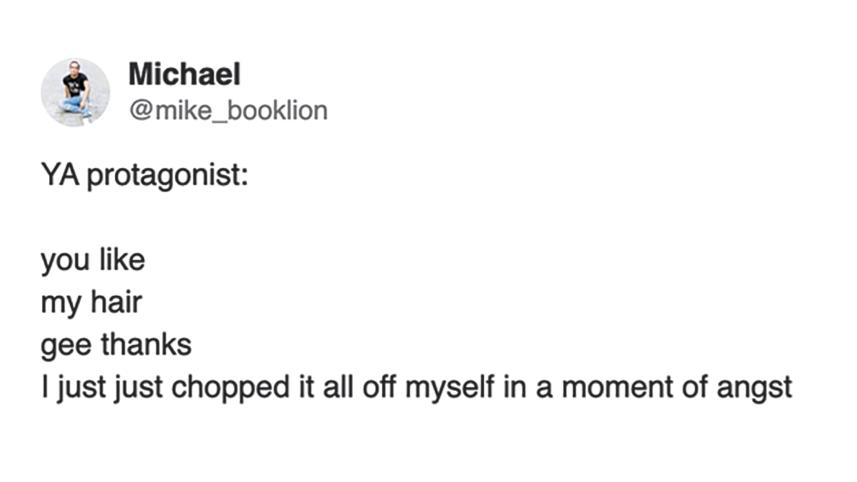857x482 pixels.
Task: Click Michael's profile avatar photo
Action: [75, 92]
